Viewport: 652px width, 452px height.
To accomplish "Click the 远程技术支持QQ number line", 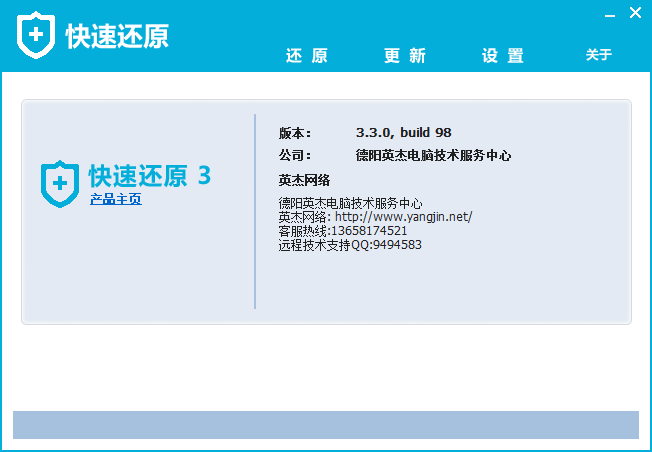I will pyautogui.click(x=349, y=244).
